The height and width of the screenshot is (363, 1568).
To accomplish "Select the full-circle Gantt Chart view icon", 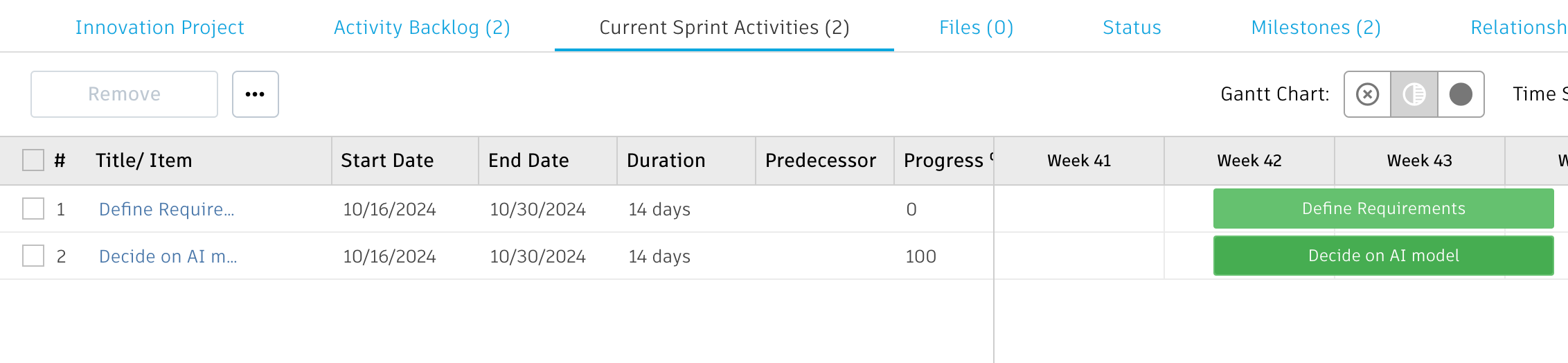I will pyautogui.click(x=1461, y=94).
